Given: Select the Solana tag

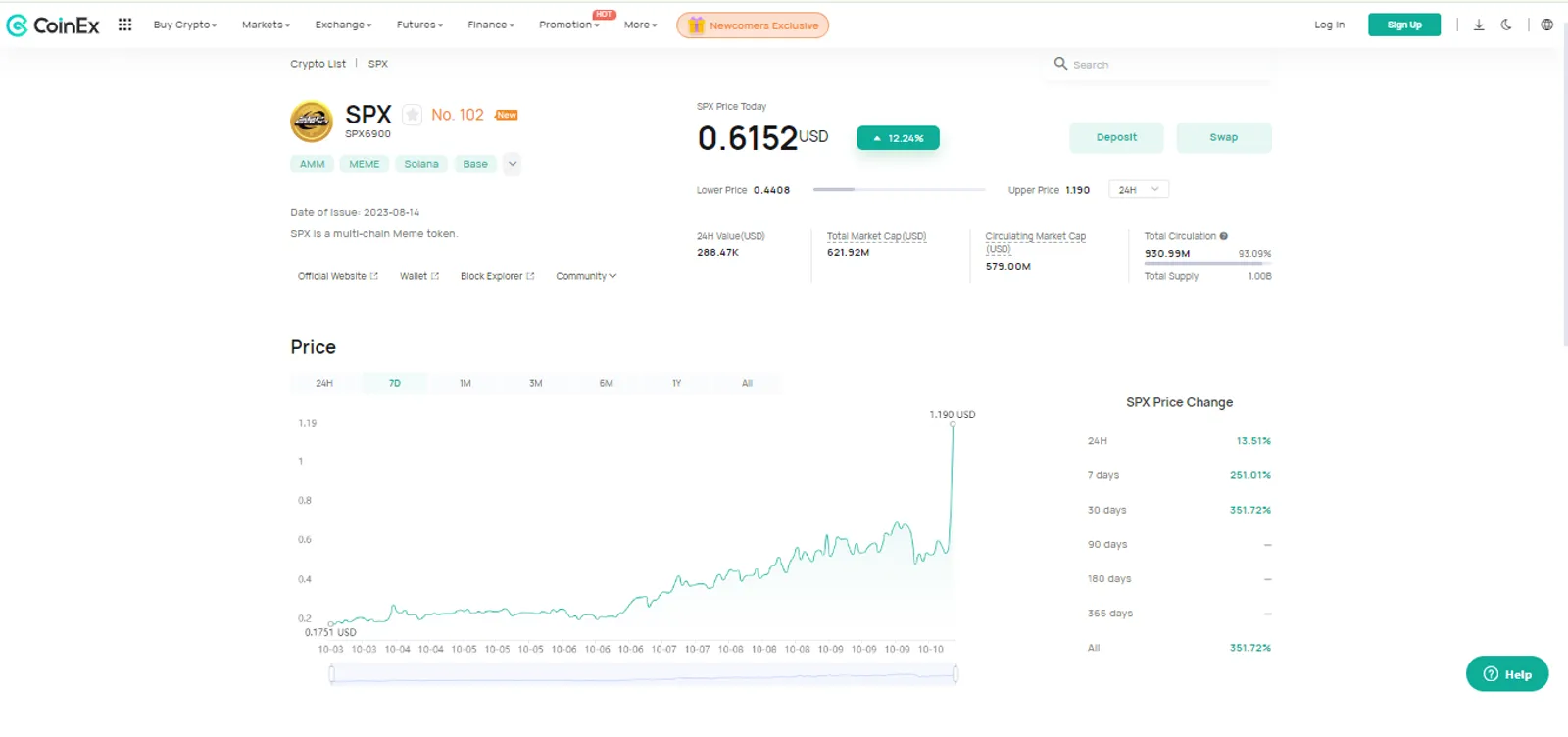Looking at the screenshot, I should click(421, 164).
